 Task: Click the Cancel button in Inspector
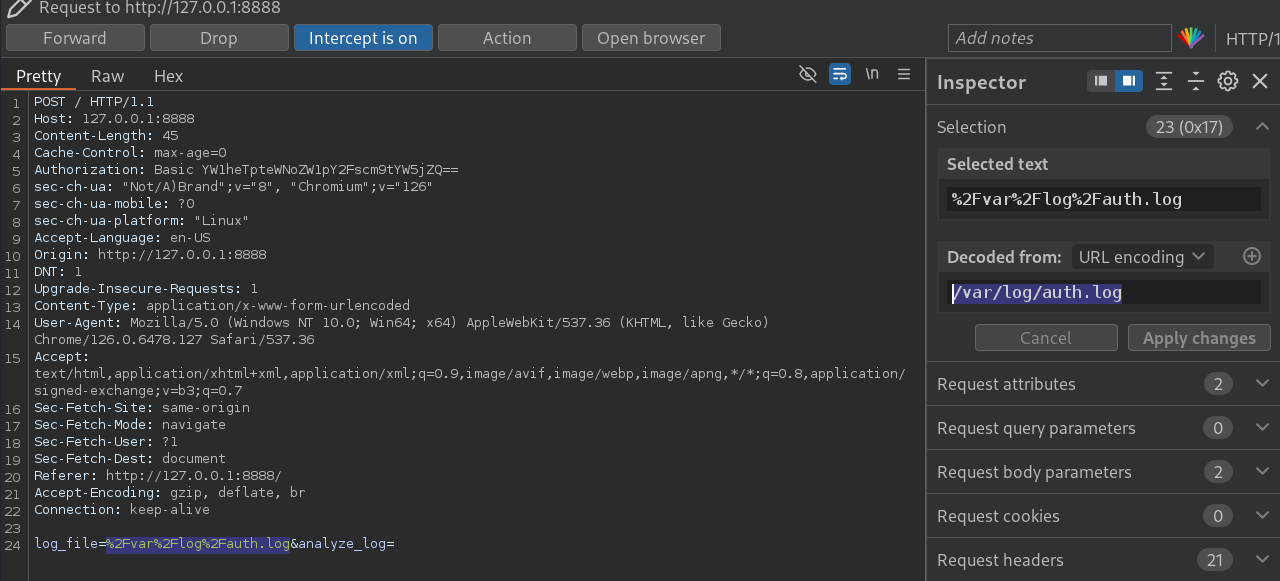click(x=1046, y=338)
